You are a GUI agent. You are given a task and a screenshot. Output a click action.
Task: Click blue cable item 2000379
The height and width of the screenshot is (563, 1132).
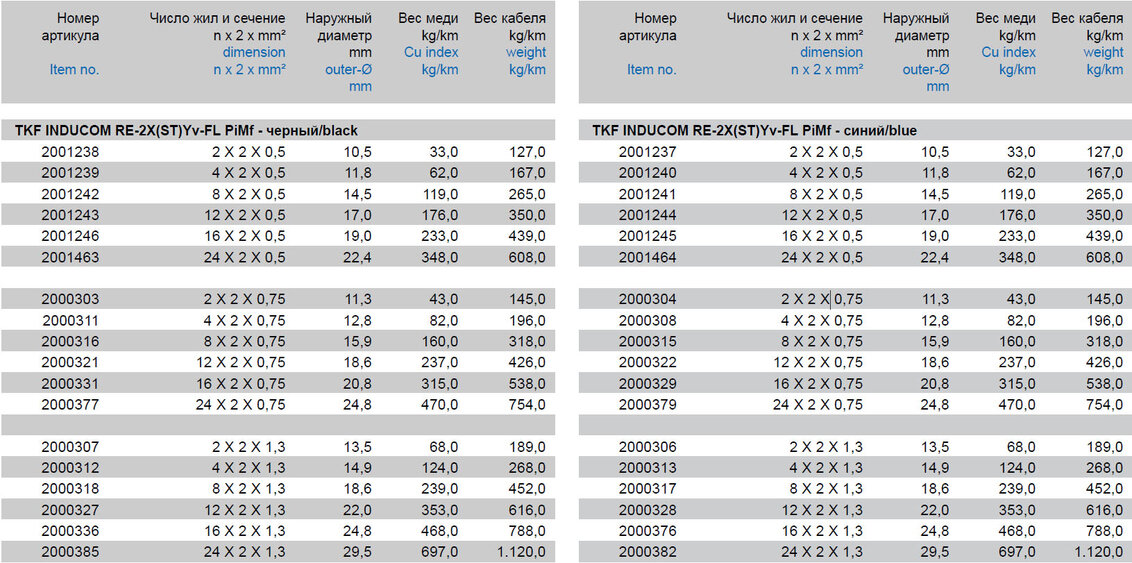[x=648, y=404]
